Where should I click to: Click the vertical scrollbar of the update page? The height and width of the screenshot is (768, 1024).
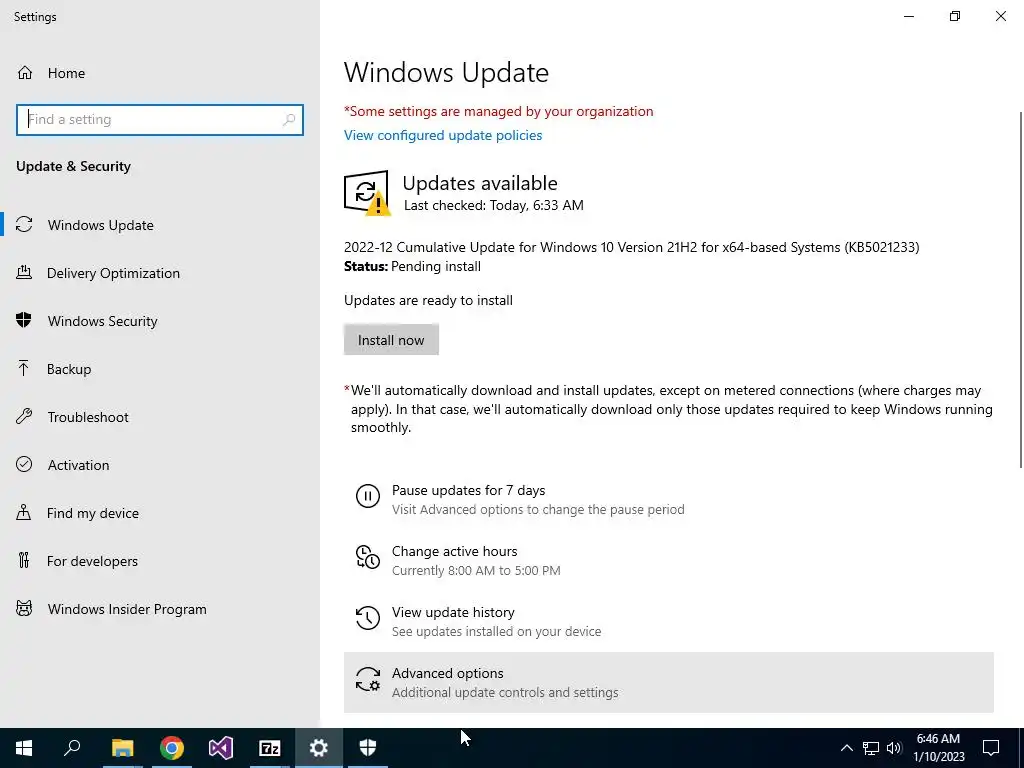pos(1021,289)
